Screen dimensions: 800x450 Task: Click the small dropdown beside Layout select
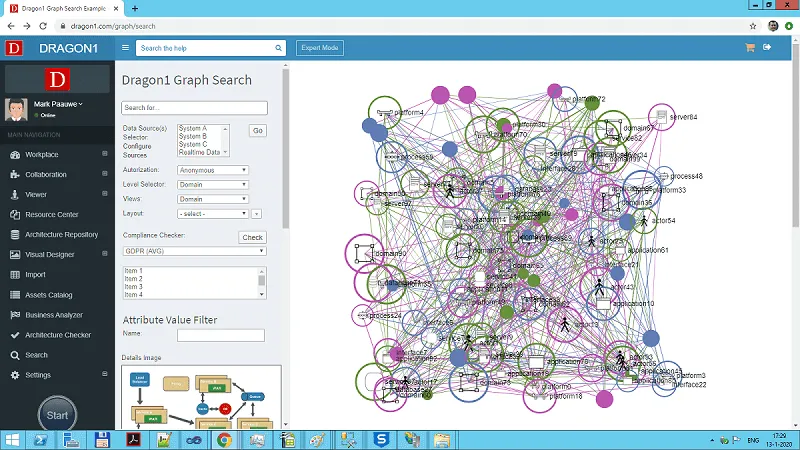tap(257, 214)
